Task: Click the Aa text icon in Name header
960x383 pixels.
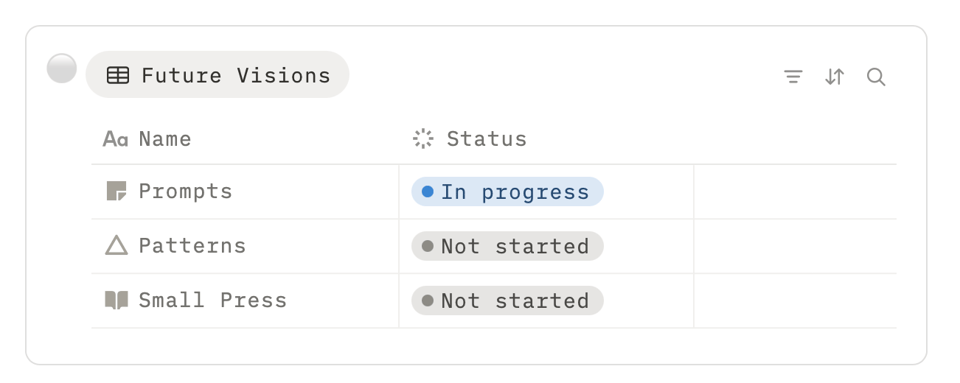Action: point(115,139)
